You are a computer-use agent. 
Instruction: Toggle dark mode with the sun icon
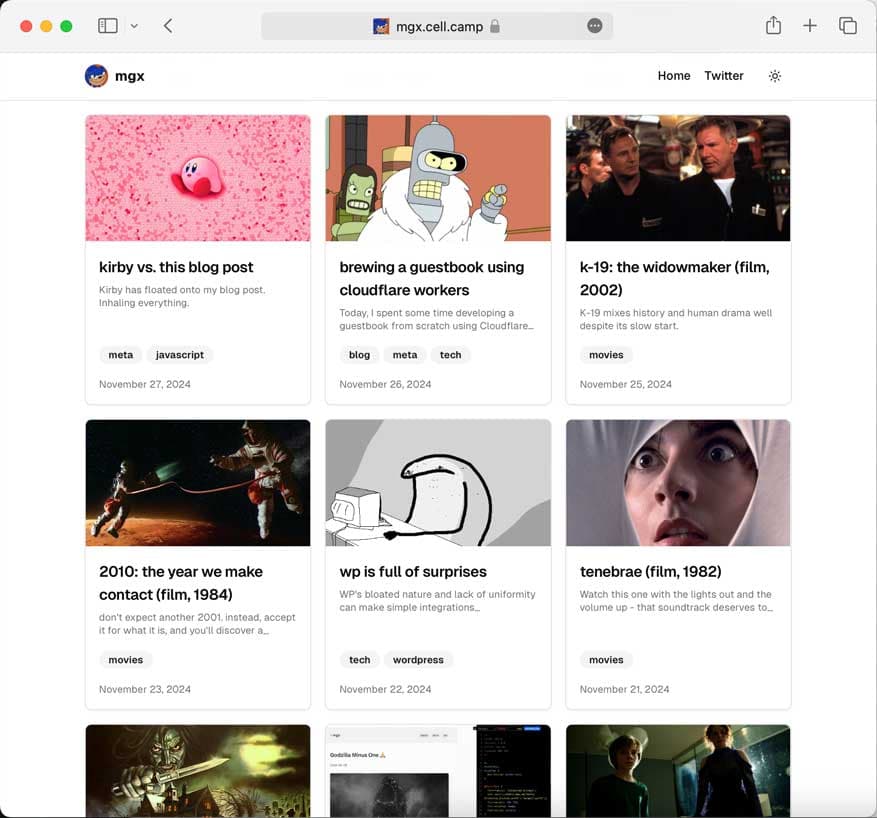tap(775, 75)
